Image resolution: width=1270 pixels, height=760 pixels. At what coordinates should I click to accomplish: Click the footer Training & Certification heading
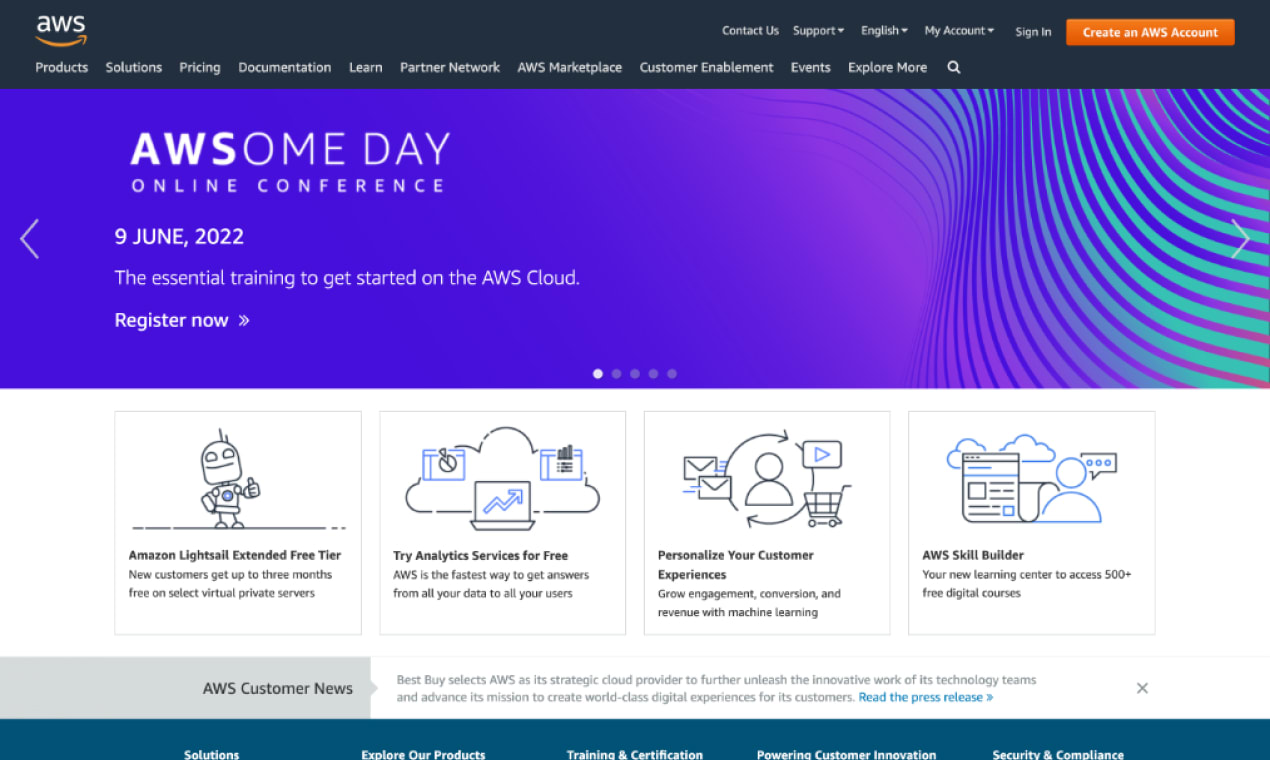[x=635, y=754]
